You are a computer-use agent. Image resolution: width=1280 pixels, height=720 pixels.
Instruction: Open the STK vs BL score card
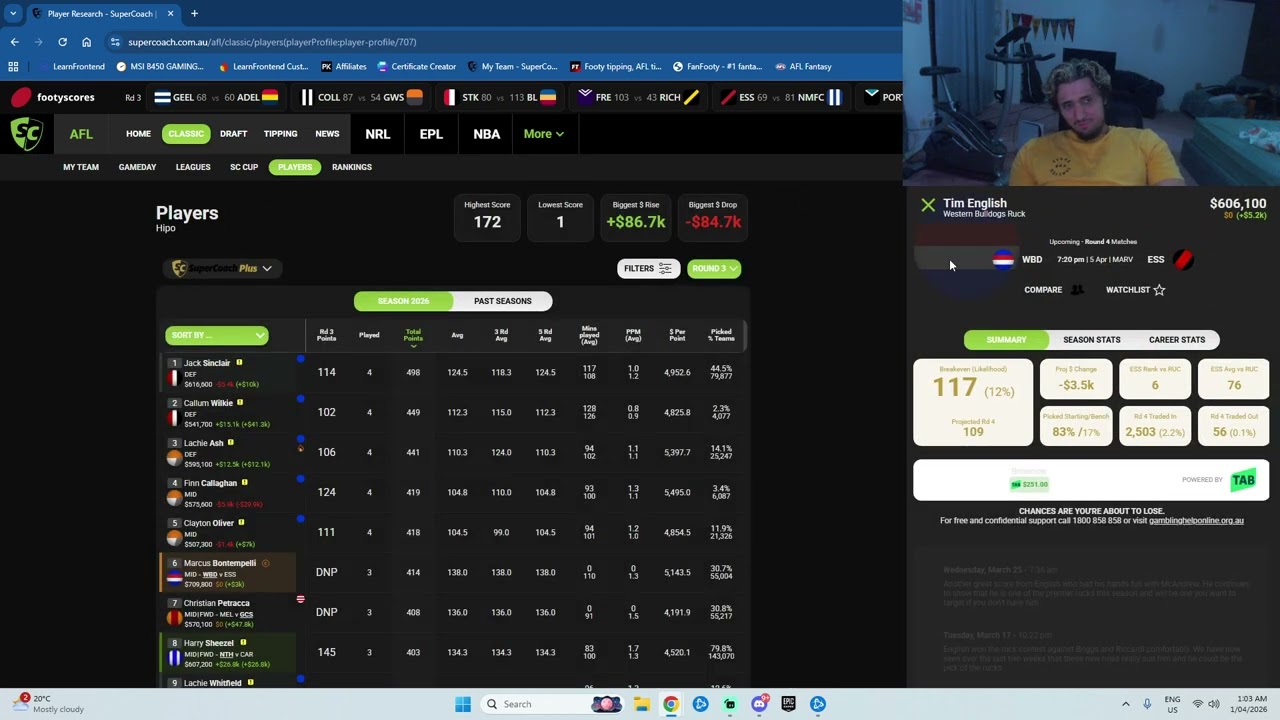499,97
